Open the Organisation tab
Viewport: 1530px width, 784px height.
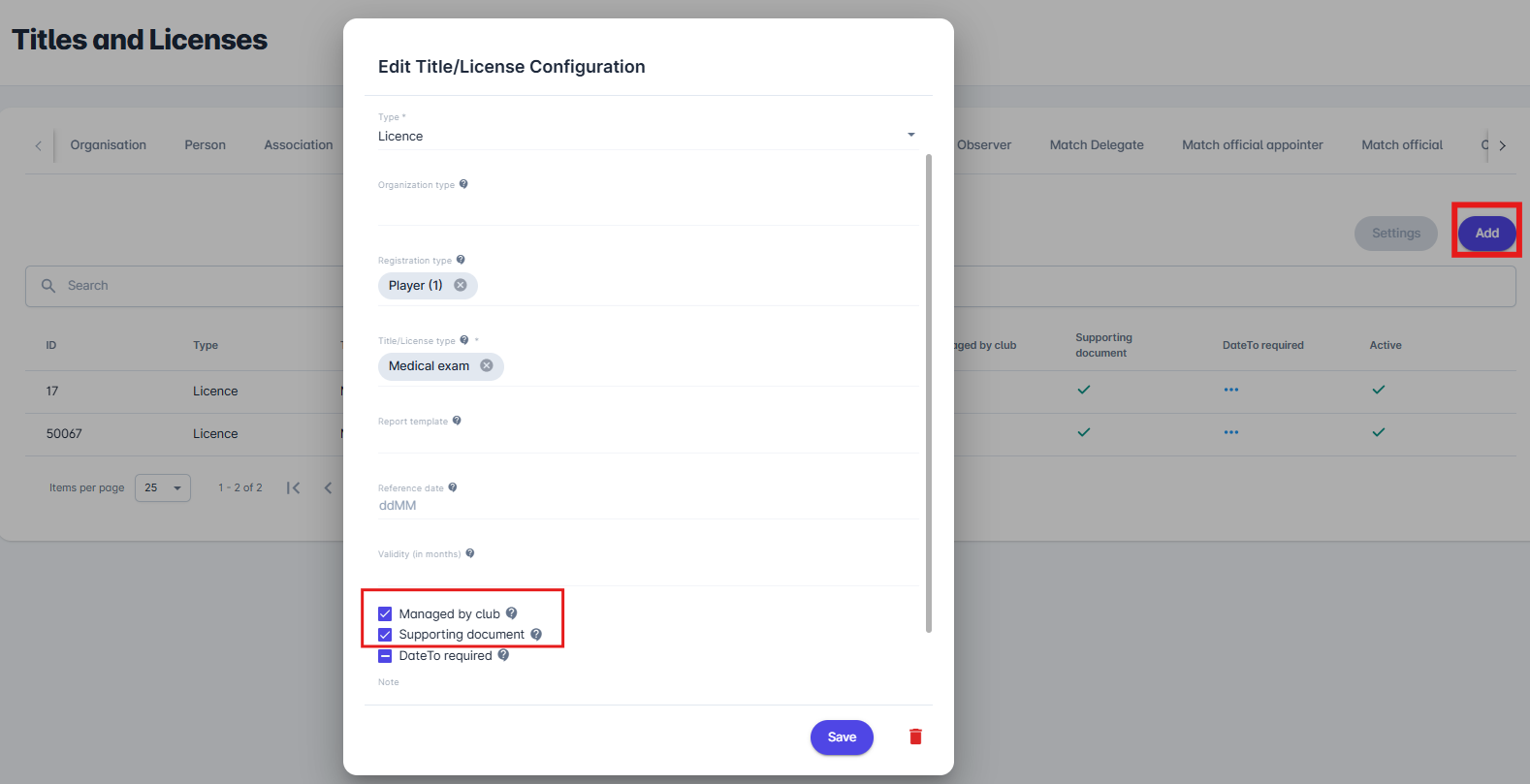(x=109, y=145)
